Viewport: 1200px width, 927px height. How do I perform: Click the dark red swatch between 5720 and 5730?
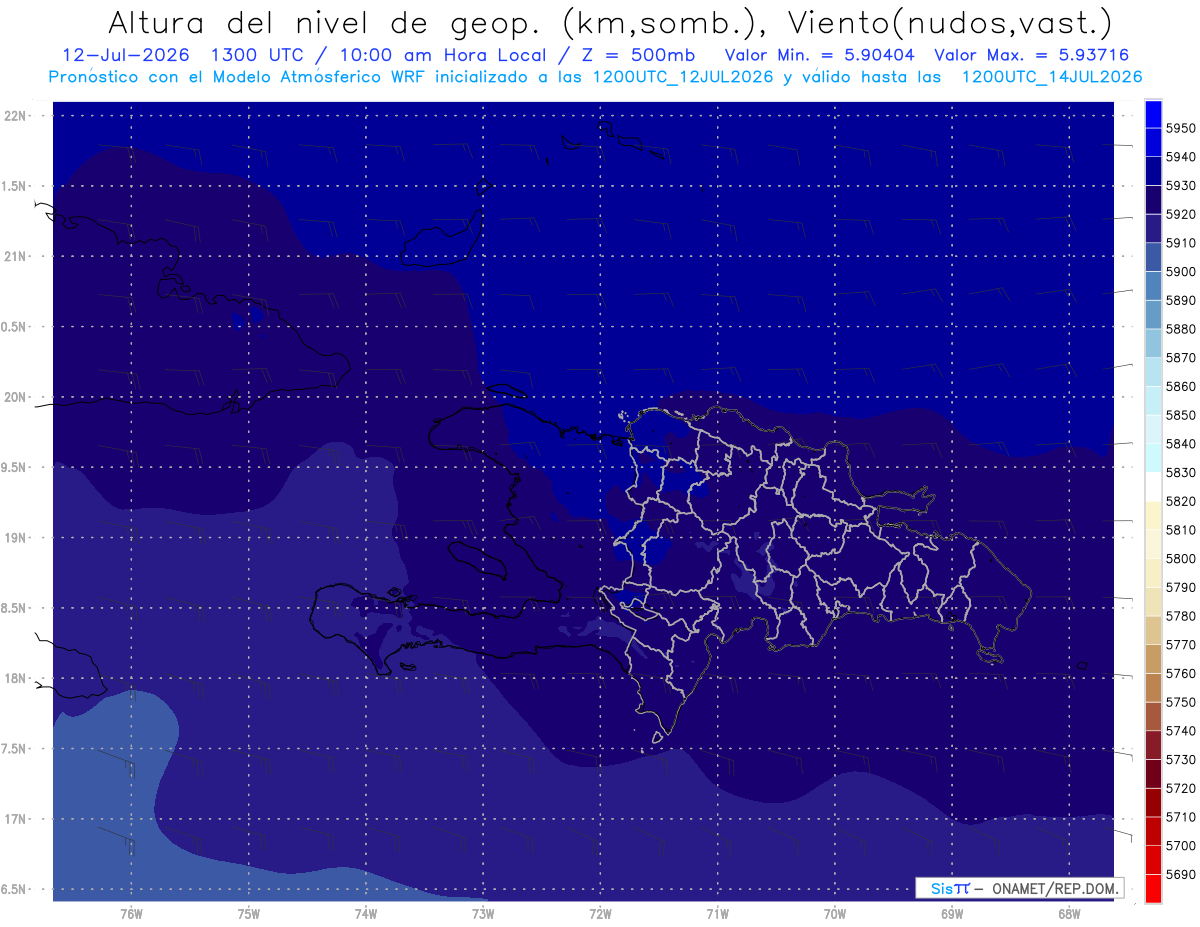[1153, 774]
